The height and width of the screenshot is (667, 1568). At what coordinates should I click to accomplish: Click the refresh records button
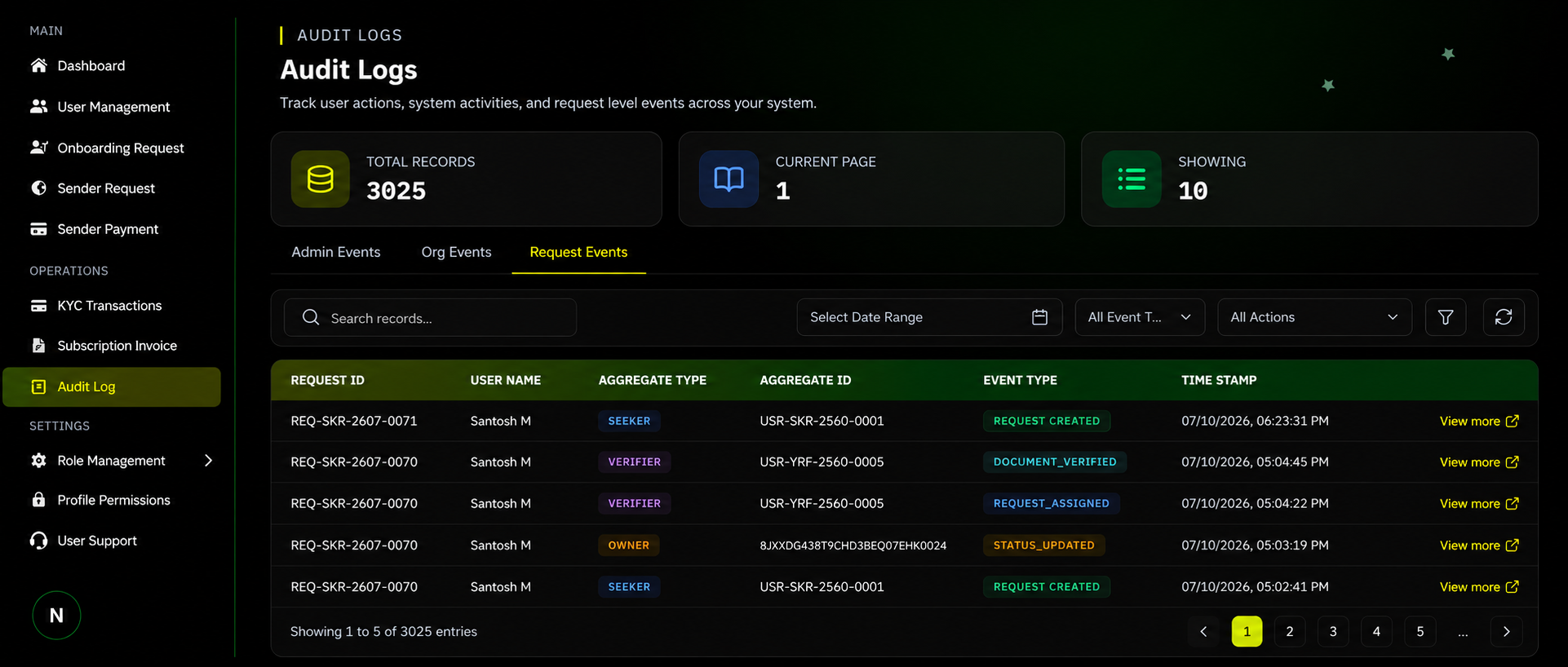[x=1504, y=317]
